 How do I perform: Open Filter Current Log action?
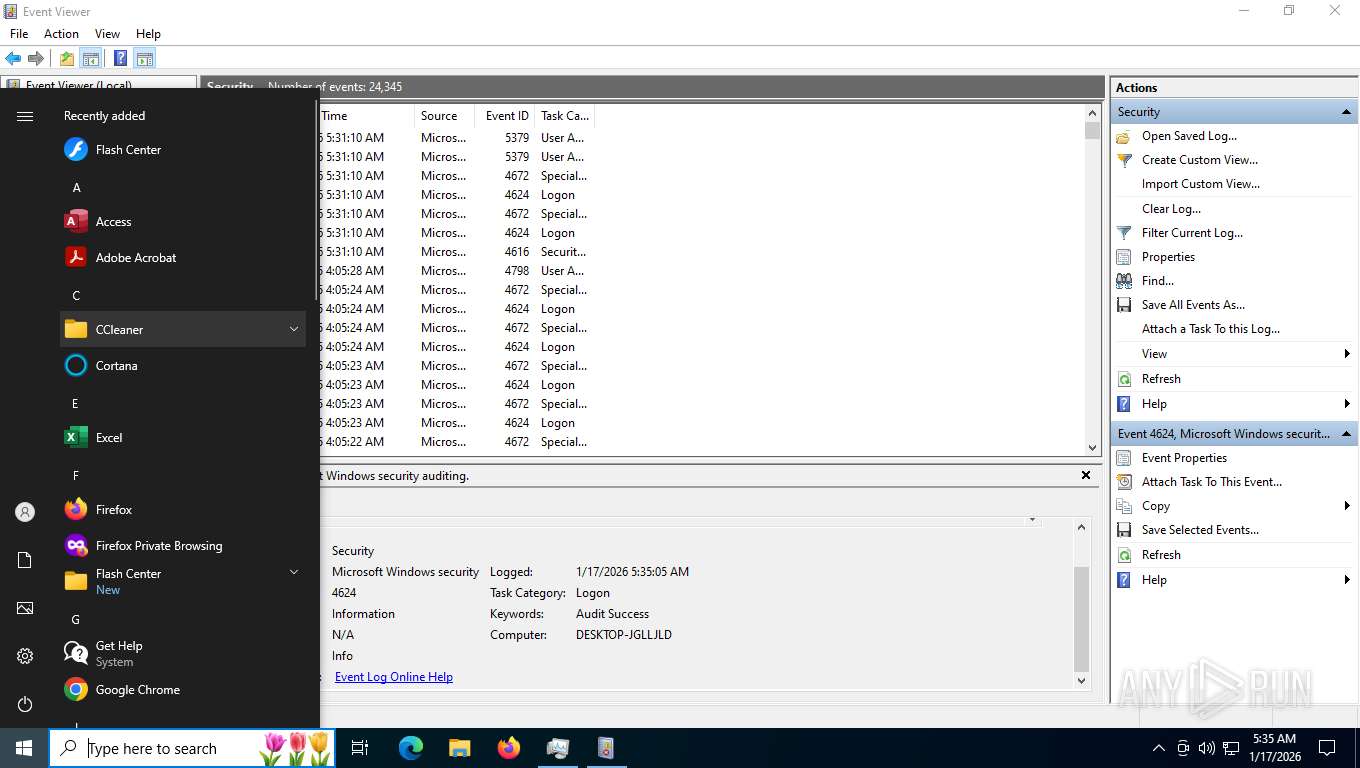(x=1192, y=233)
